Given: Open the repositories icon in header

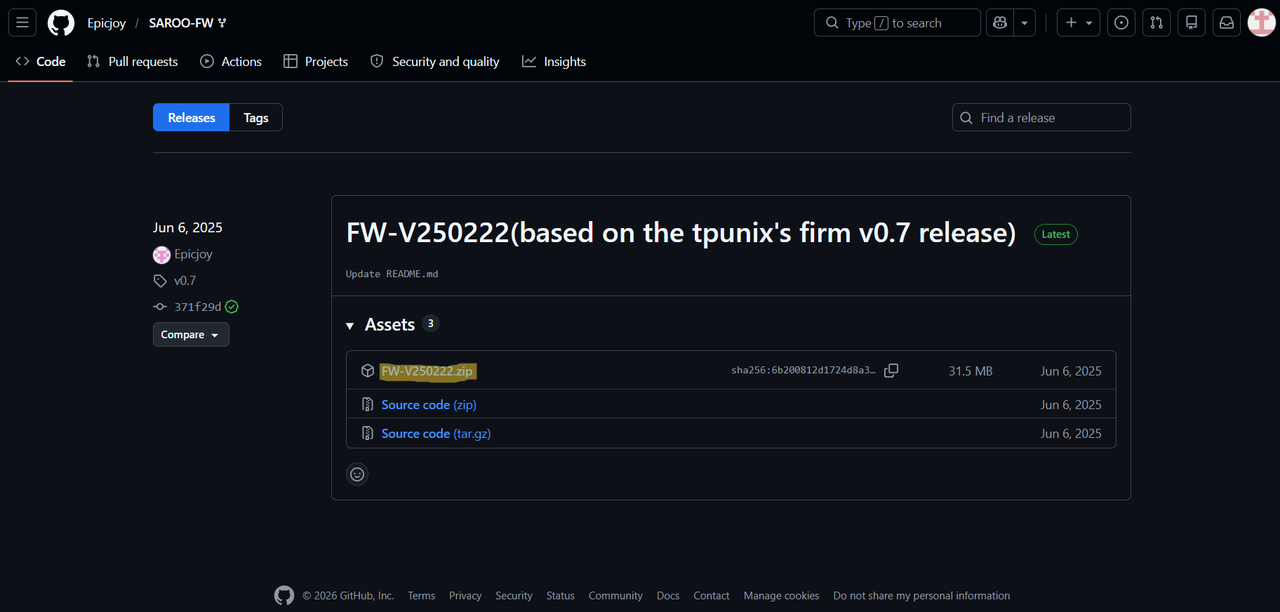Looking at the screenshot, I should click(x=1191, y=22).
